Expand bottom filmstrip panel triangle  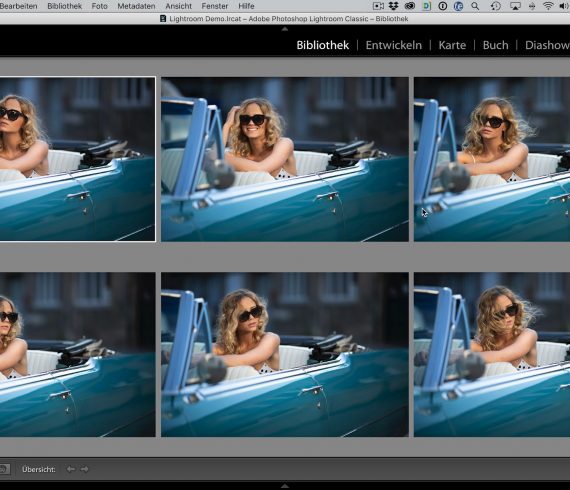285,486
